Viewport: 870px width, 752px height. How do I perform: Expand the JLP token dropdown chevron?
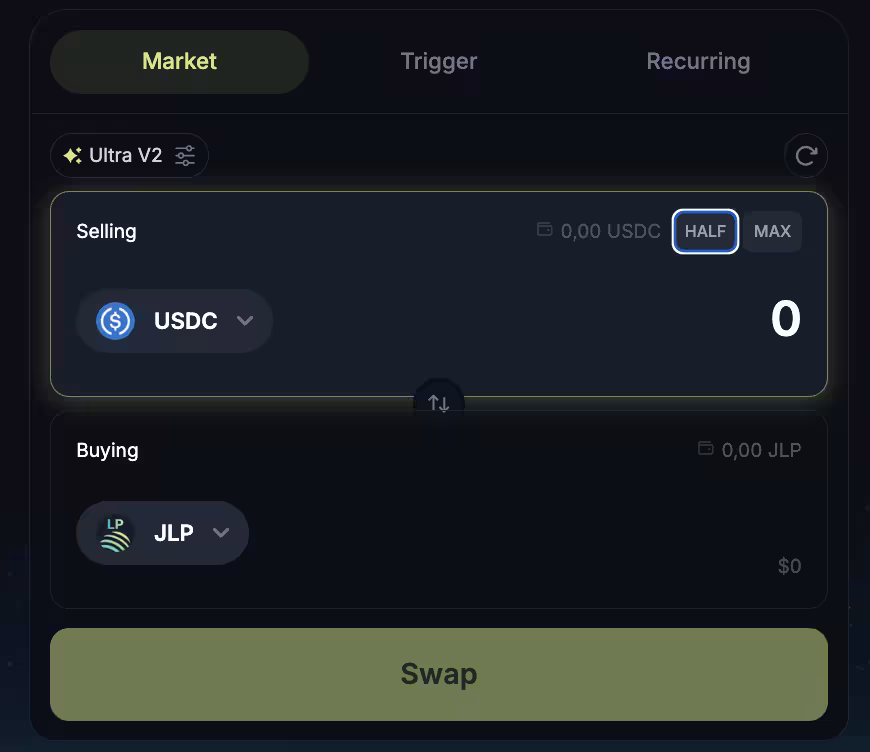221,533
